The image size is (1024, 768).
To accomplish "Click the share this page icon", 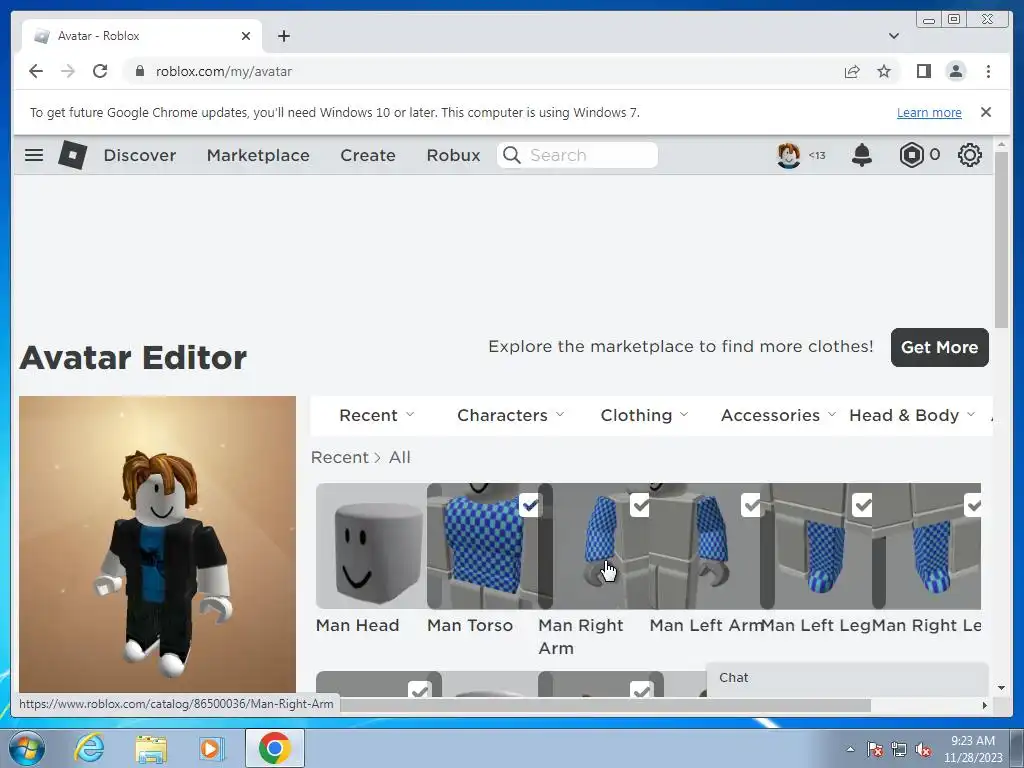I will 852,71.
